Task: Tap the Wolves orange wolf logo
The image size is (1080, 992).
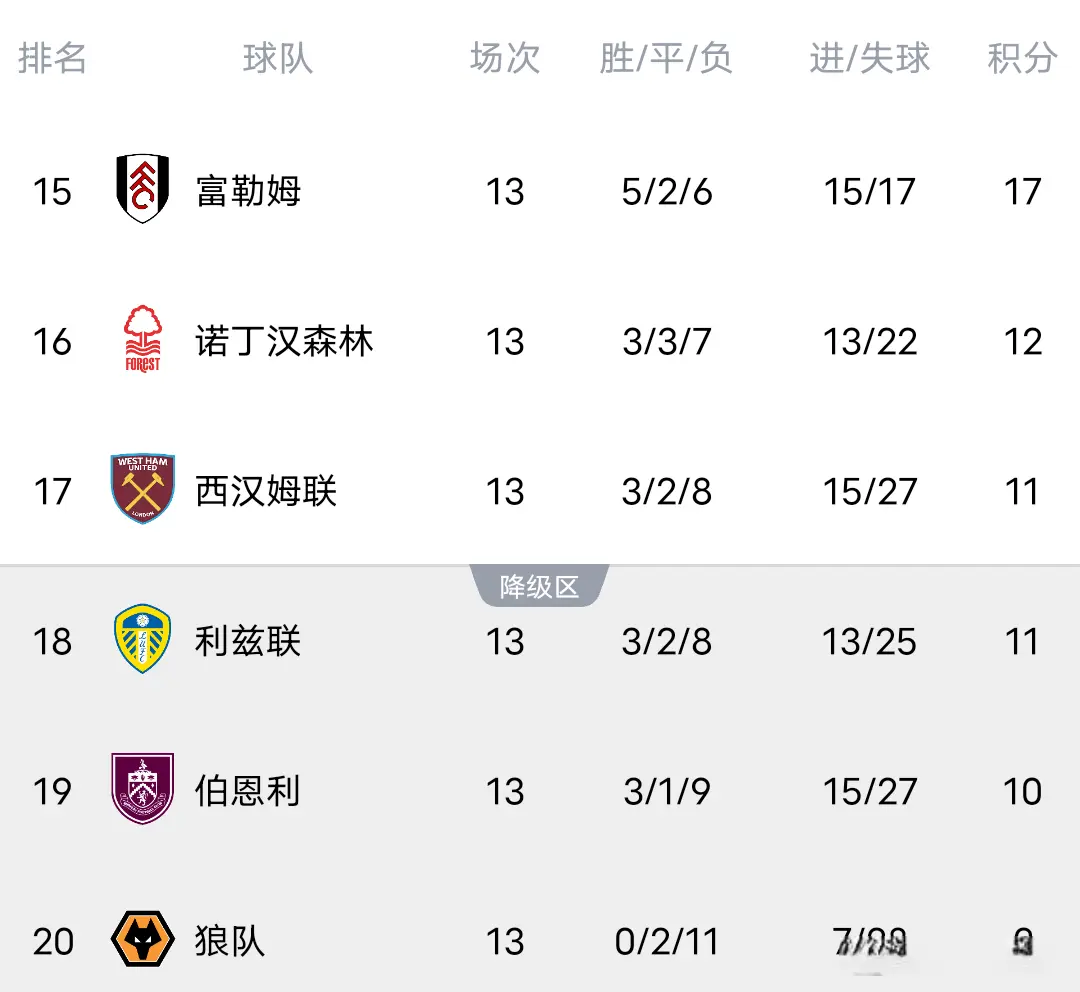Action: (143, 940)
